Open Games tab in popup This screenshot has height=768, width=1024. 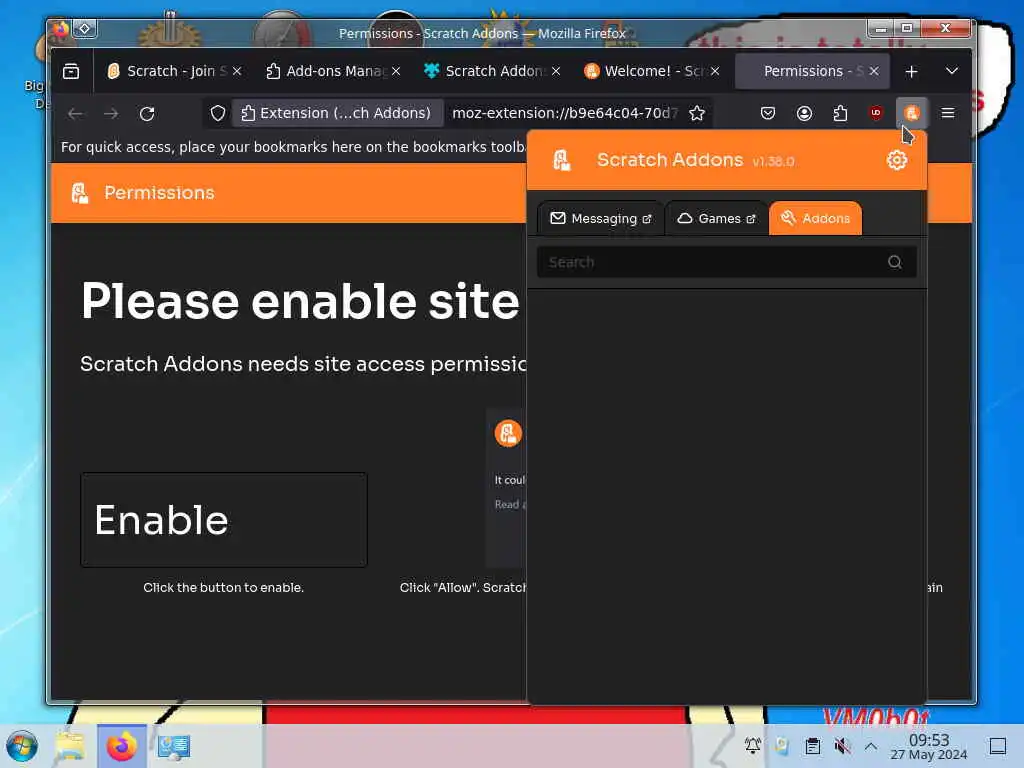point(716,218)
